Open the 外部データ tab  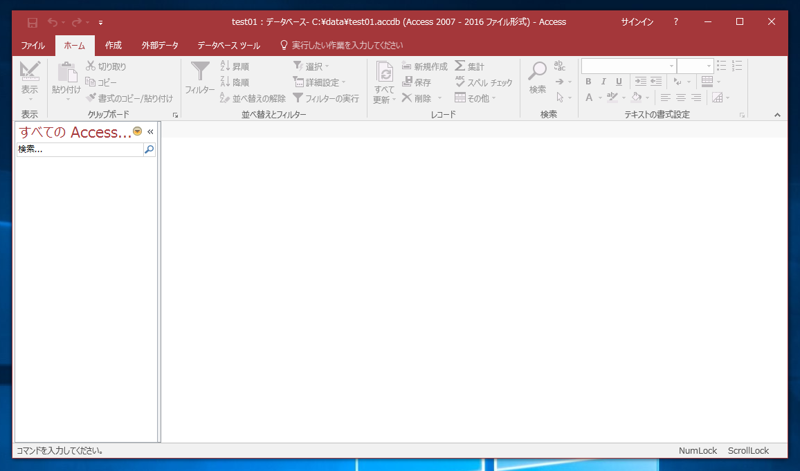(x=160, y=45)
